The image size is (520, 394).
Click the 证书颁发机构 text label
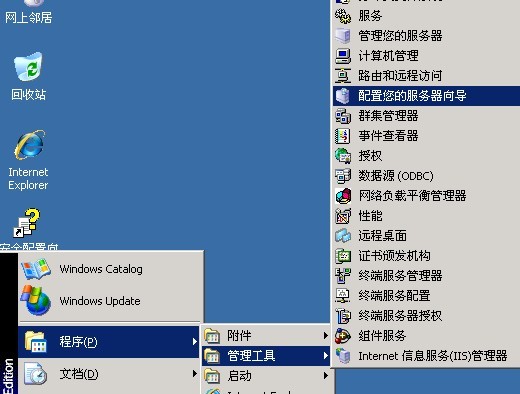[x=394, y=256]
